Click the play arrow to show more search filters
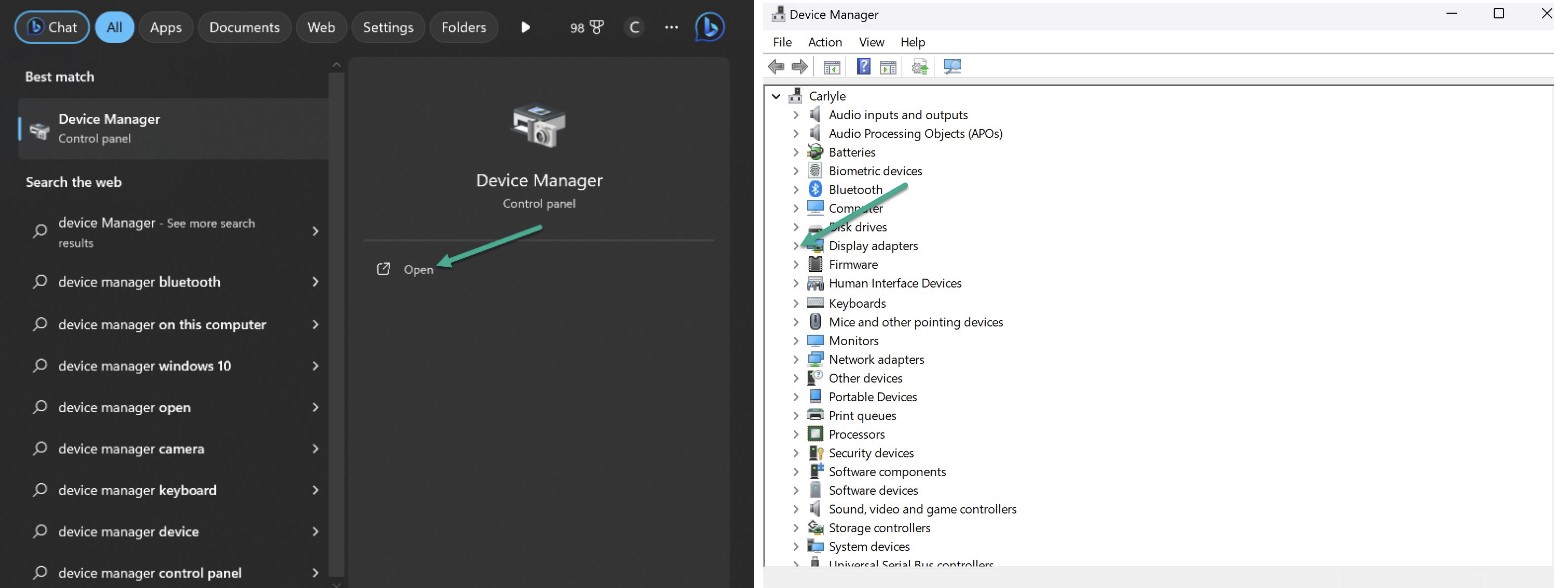Viewport: 1554px width, 588px height. [x=525, y=28]
